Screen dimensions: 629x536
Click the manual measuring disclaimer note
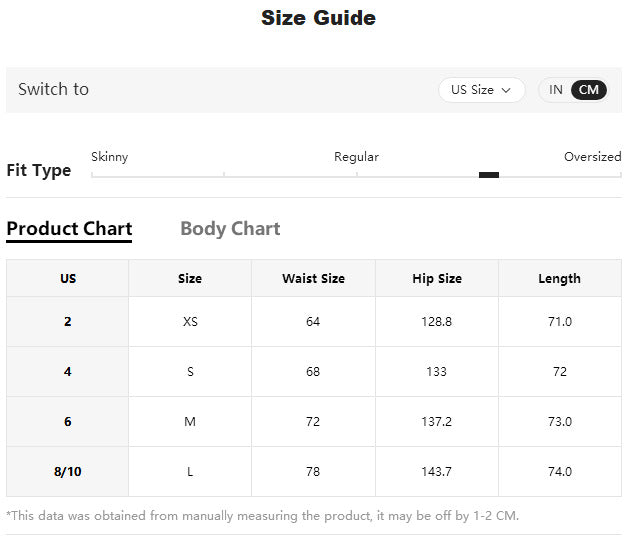pyautogui.click(x=263, y=516)
